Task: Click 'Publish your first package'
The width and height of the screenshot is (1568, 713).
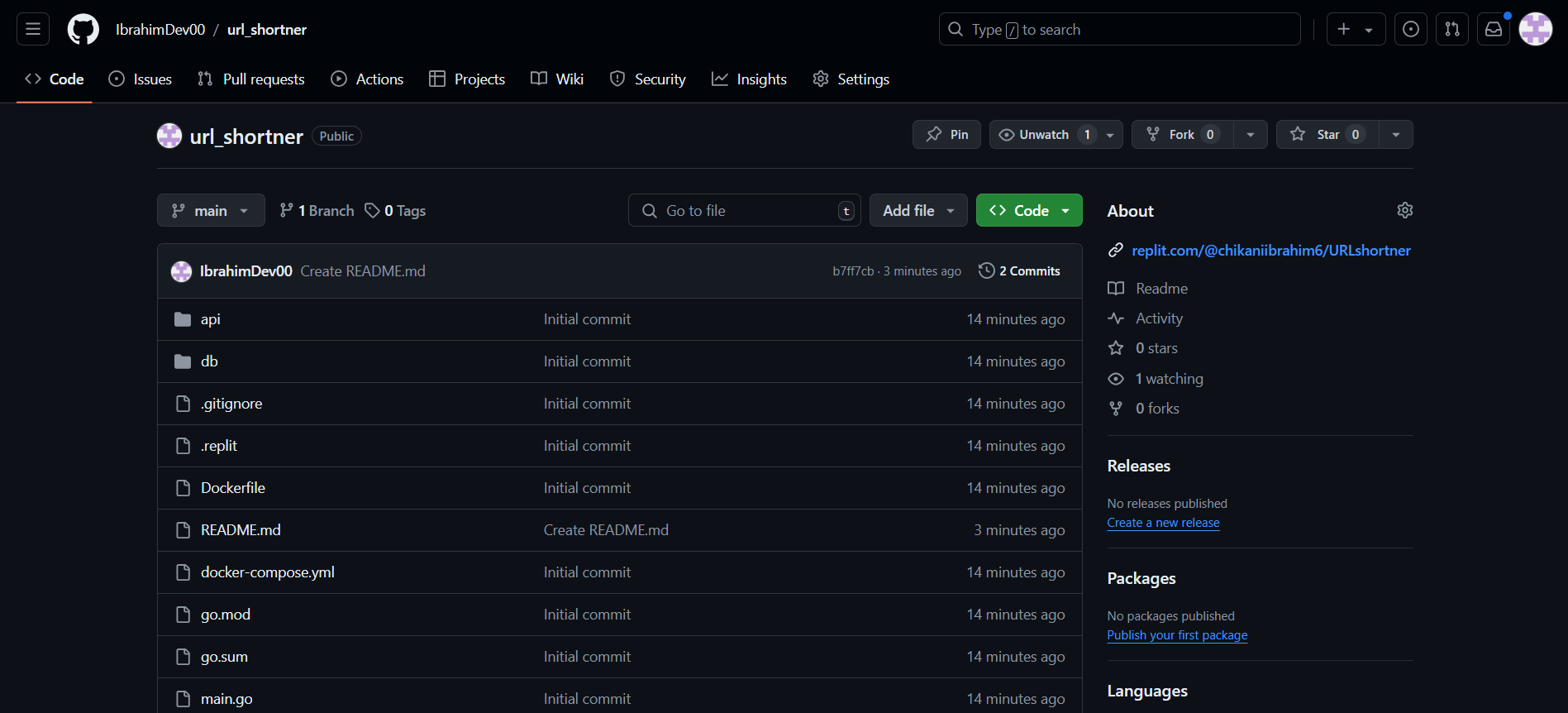Action: coord(1177,635)
